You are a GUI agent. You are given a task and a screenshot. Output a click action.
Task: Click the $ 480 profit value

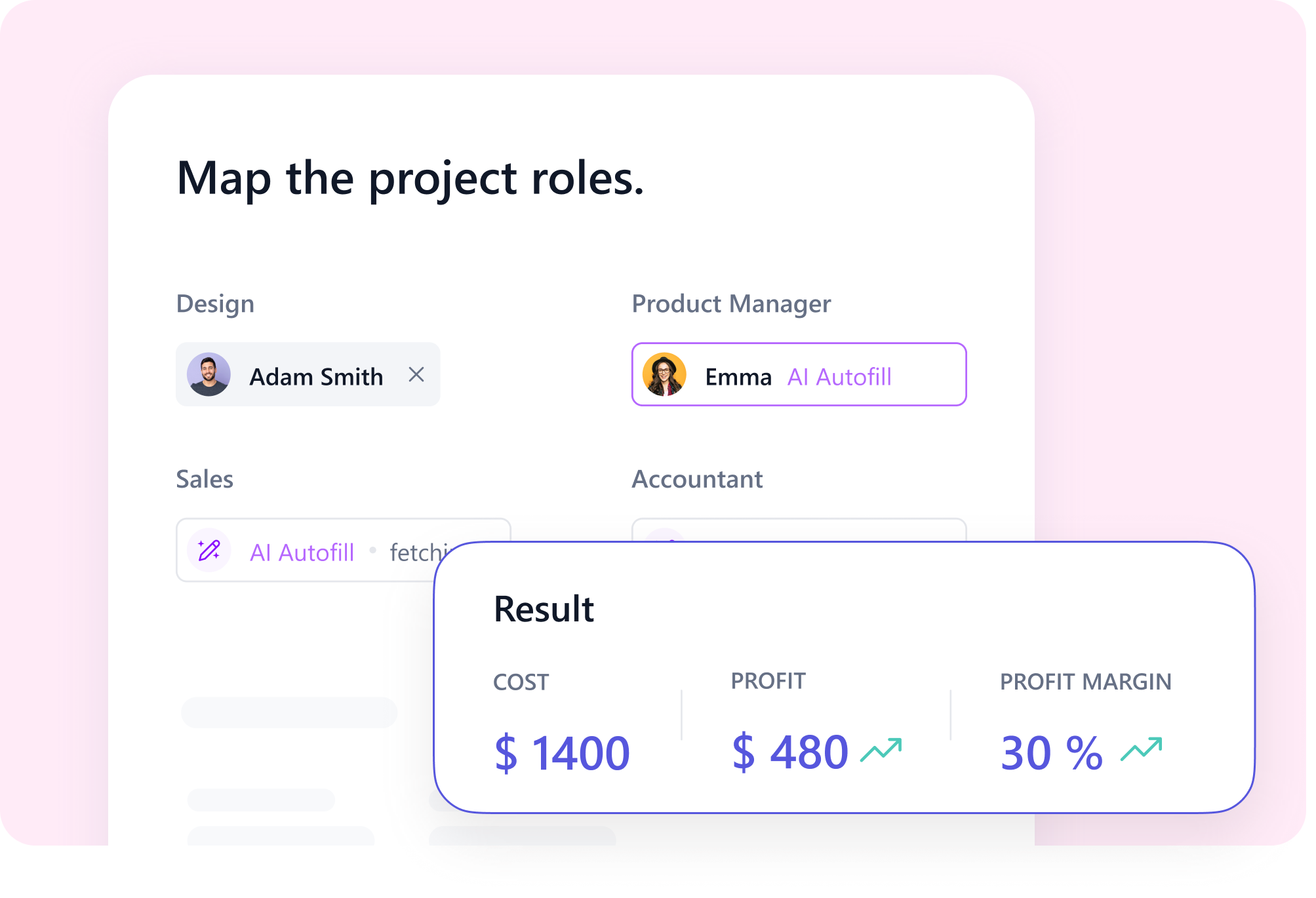click(x=790, y=751)
